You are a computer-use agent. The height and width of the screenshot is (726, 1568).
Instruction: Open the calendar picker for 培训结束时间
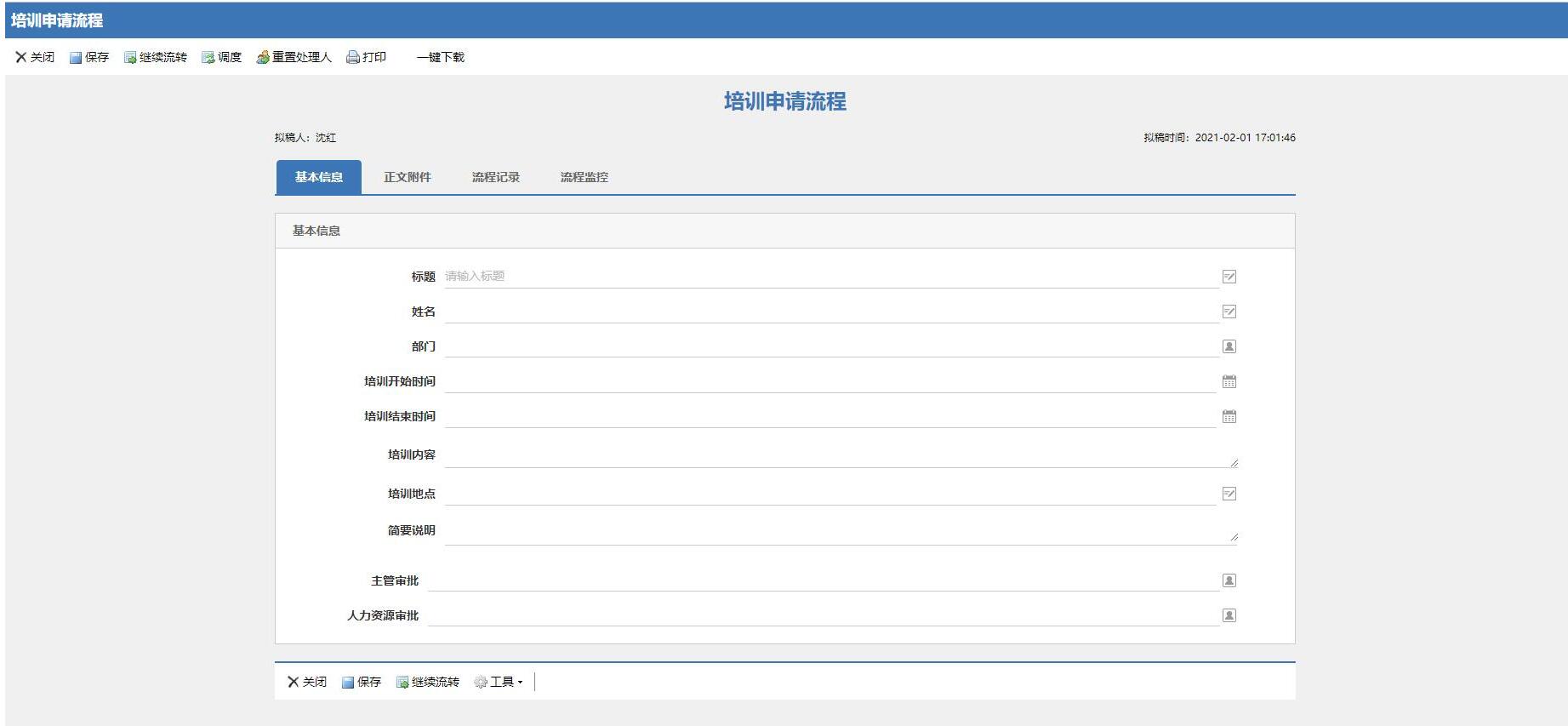tap(1229, 416)
